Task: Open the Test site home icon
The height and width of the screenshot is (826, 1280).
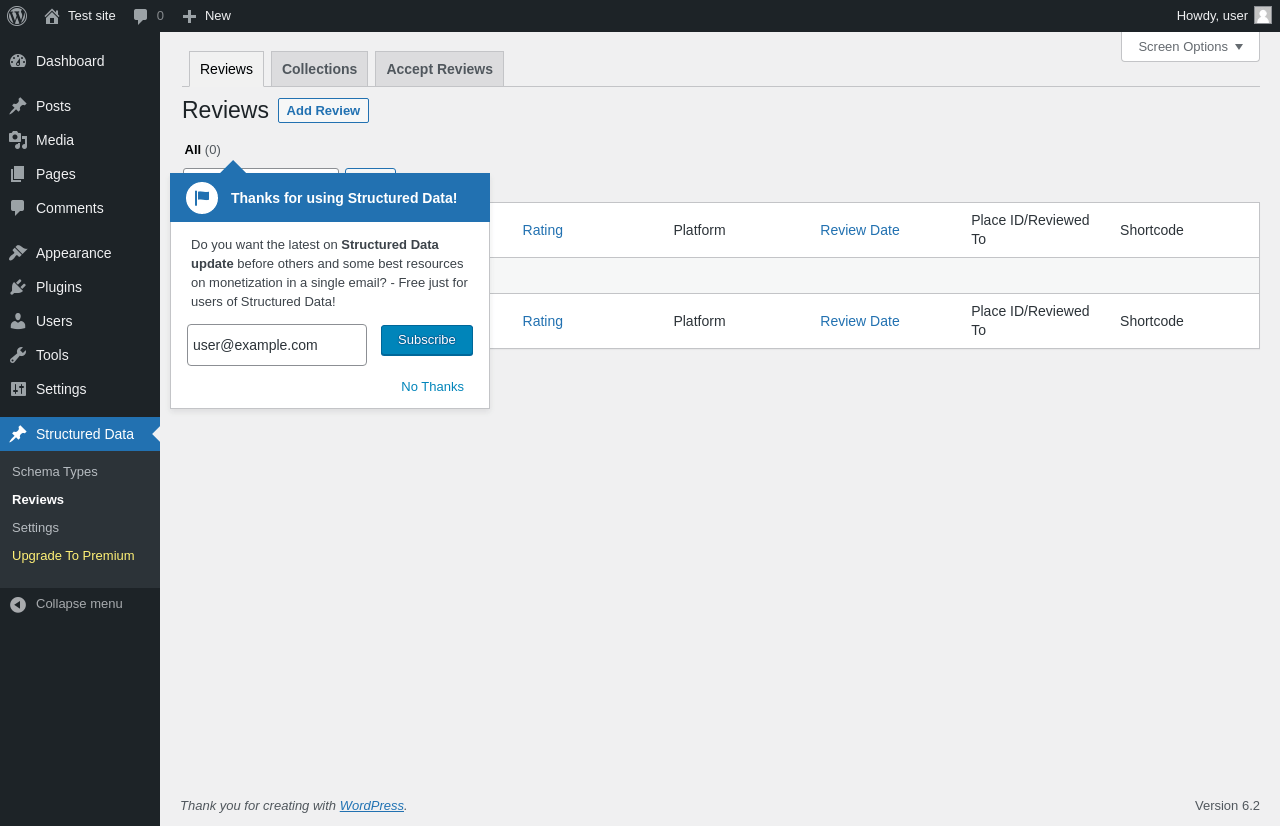Action: [x=52, y=16]
